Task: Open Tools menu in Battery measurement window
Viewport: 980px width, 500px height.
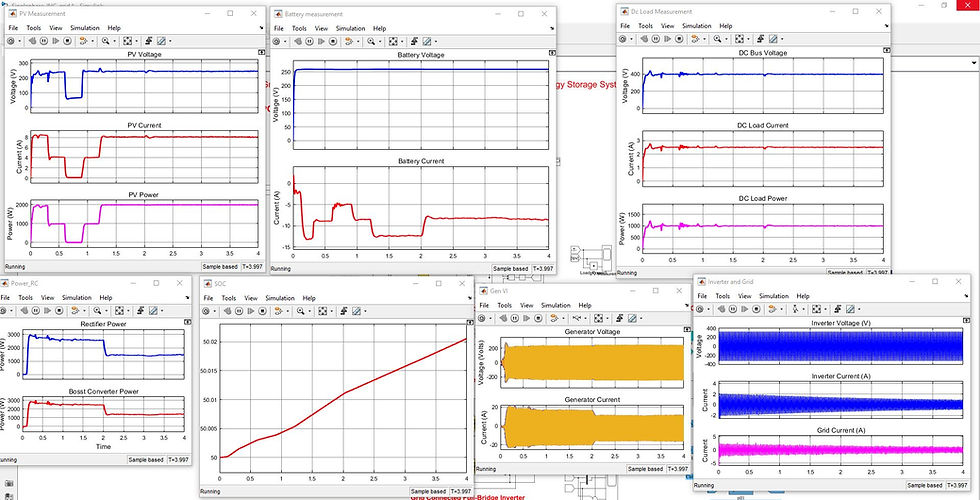Action: 299,29
